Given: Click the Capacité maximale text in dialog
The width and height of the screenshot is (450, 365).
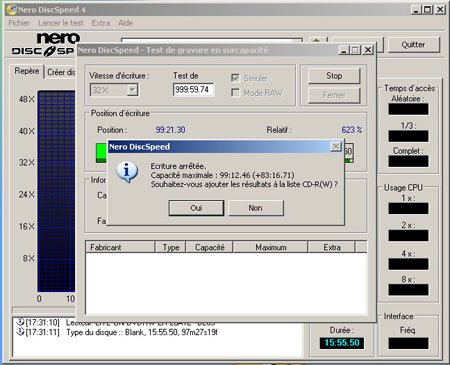Looking at the screenshot, I should [222, 175].
